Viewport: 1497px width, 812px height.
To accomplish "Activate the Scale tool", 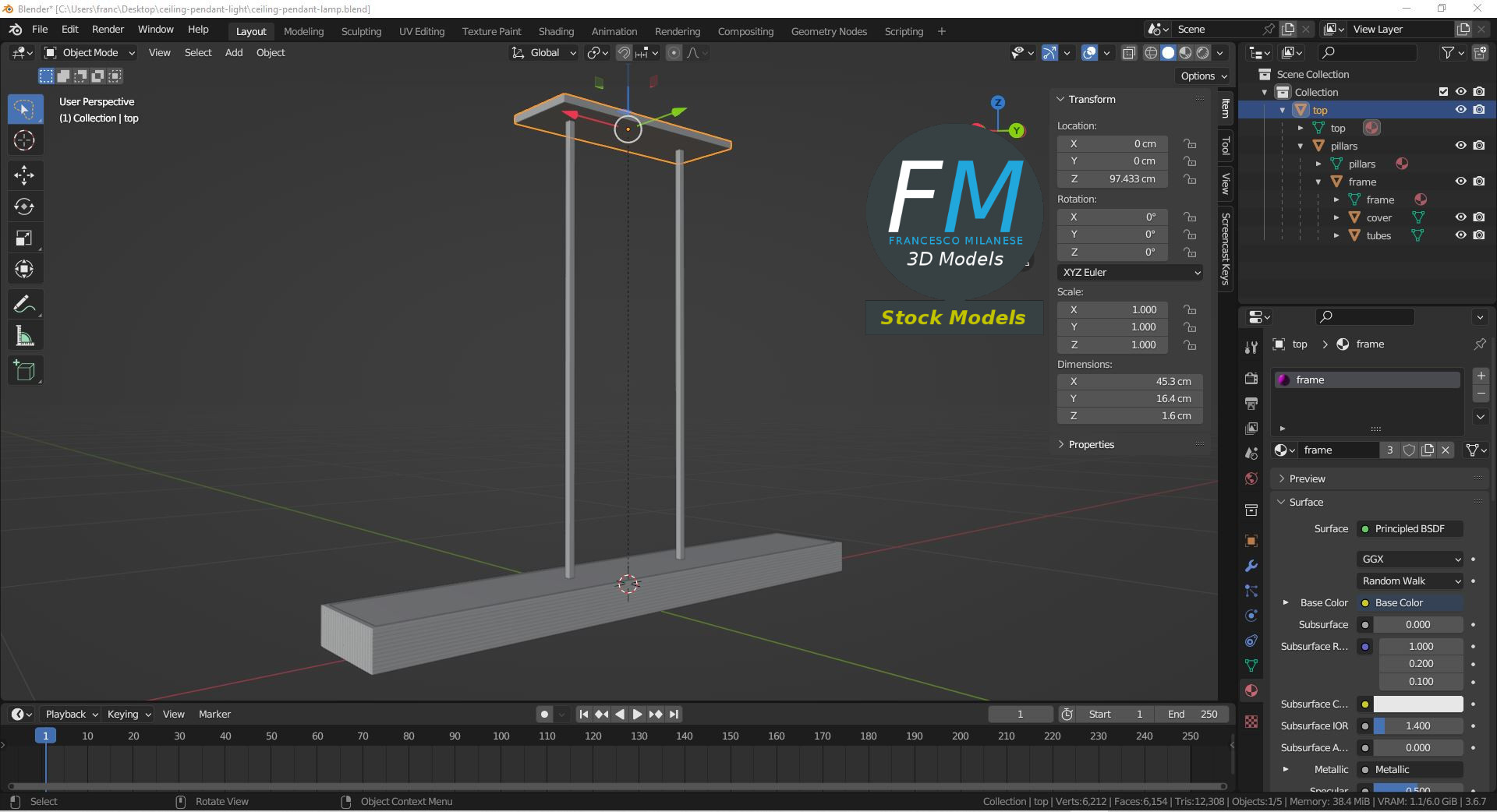I will click(x=24, y=238).
